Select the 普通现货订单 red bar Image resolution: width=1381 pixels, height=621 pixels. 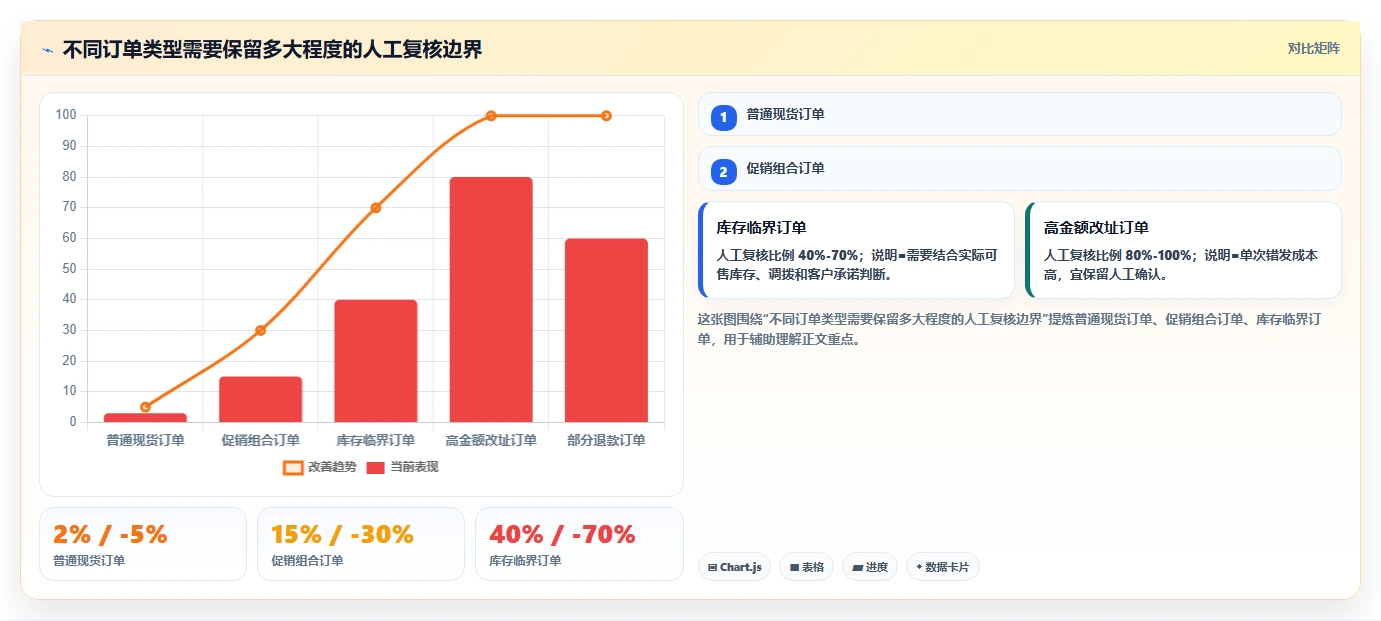pyautogui.click(x=146, y=417)
